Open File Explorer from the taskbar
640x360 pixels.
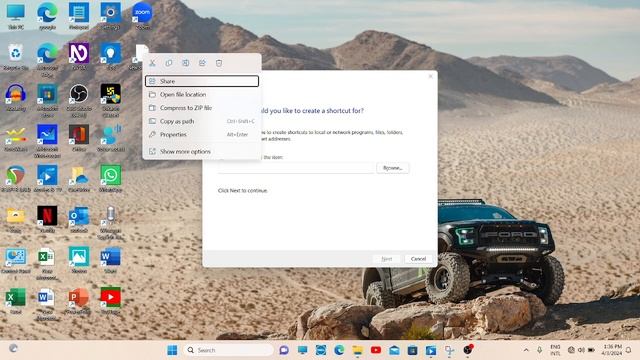click(x=358, y=350)
